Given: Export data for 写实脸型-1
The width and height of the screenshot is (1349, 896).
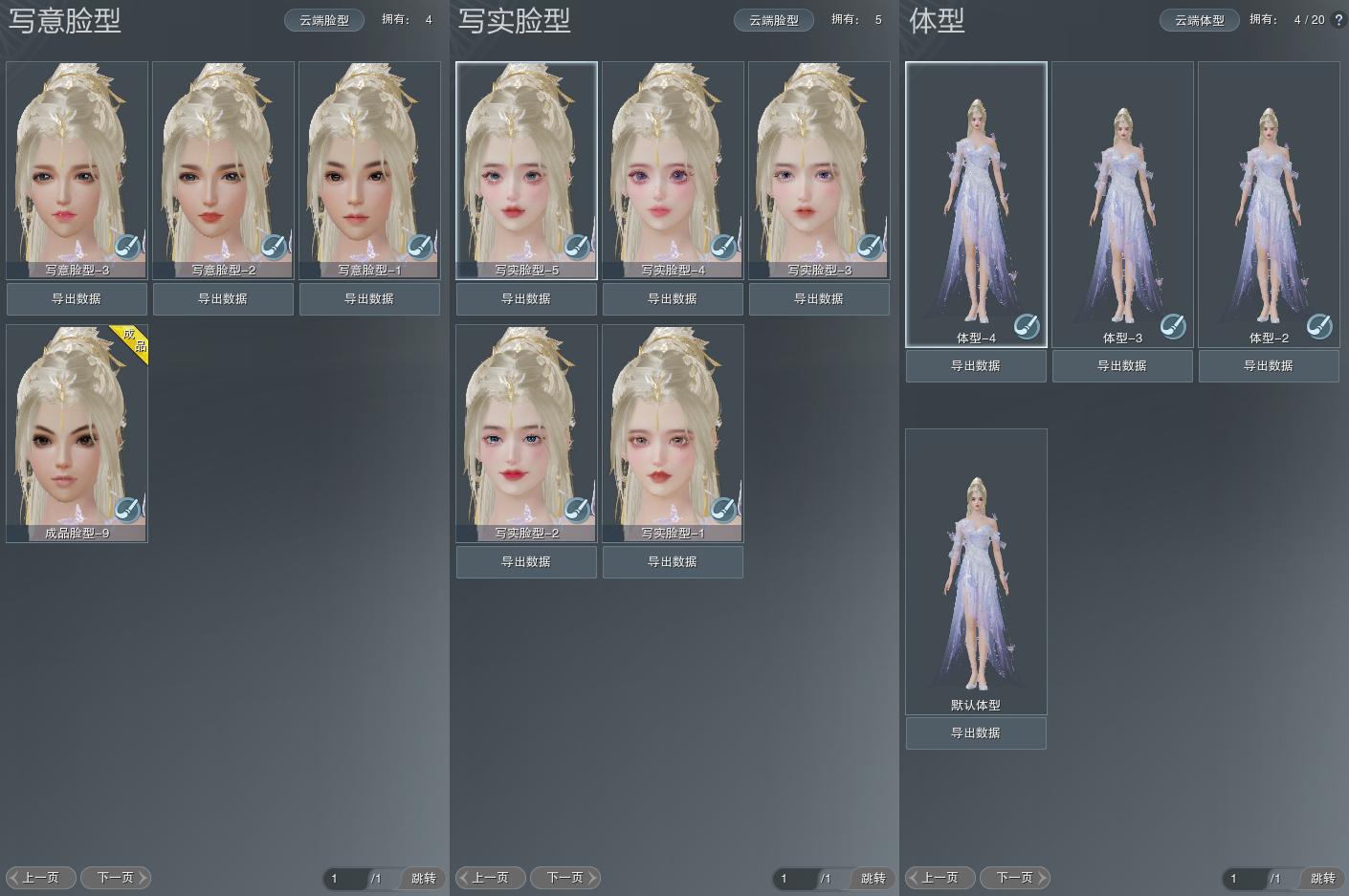Looking at the screenshot, I should pyautogui.click(x=673, y=561).
